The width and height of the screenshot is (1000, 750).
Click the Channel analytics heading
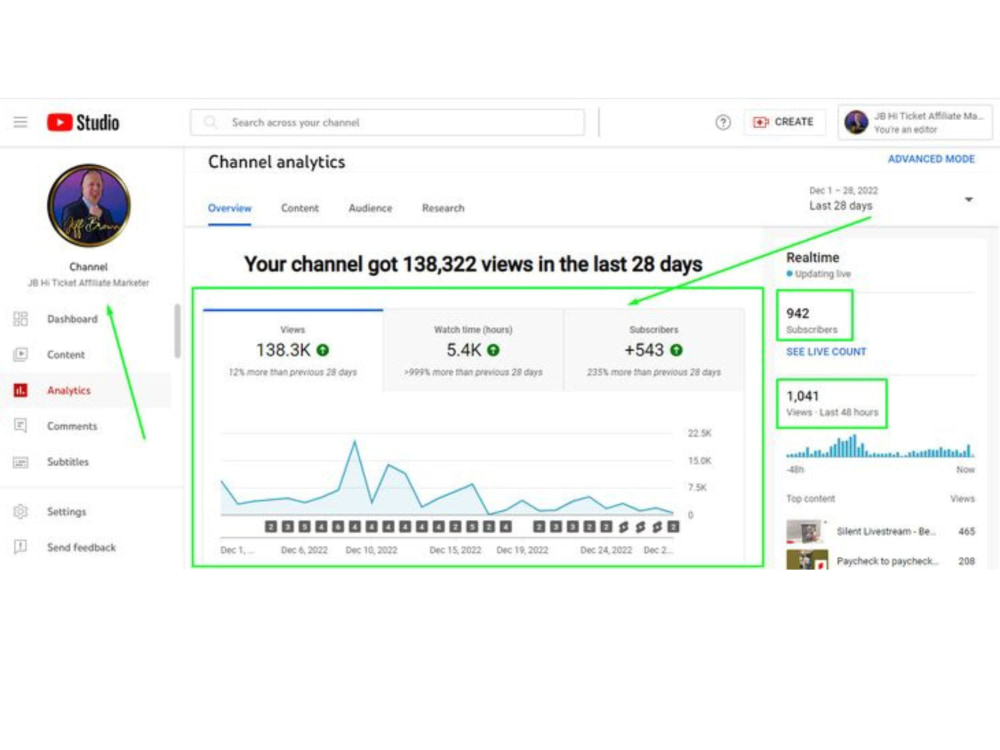click(277, 162)
